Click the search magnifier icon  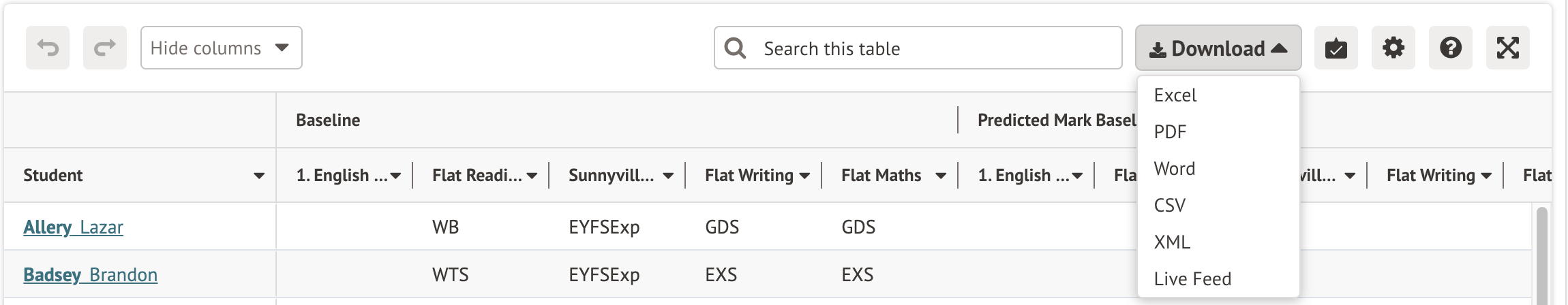coord(735,48)
